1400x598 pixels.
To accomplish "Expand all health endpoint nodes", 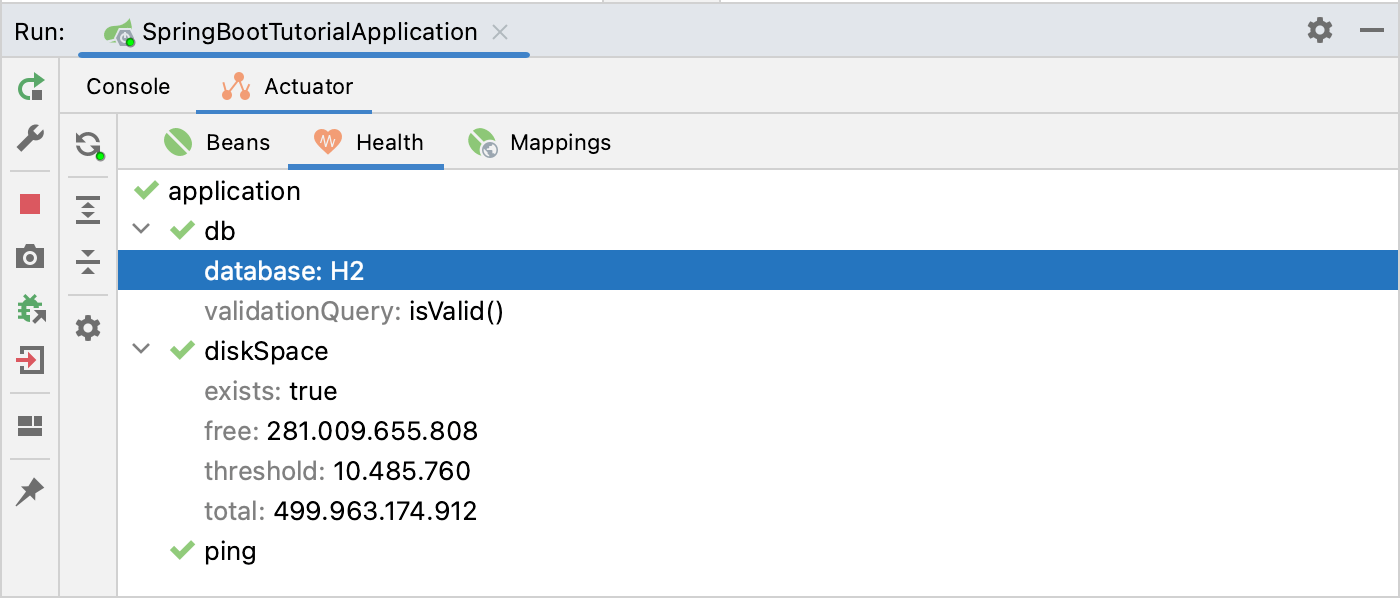I will click(x=88, y=210).
